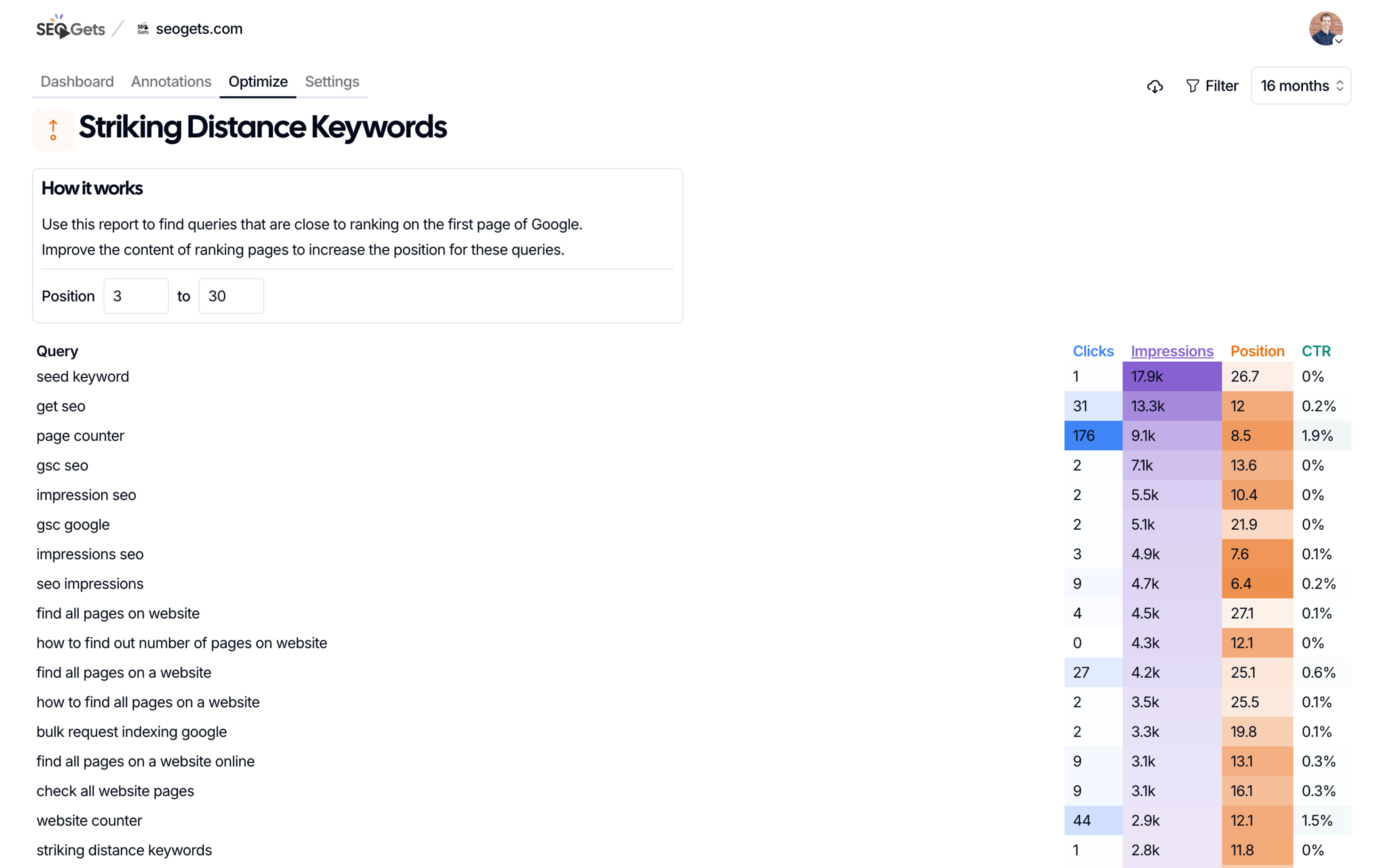Click the CTR column header
The height and width of the screenshot is (868, 1391).
coord(1315,351)
